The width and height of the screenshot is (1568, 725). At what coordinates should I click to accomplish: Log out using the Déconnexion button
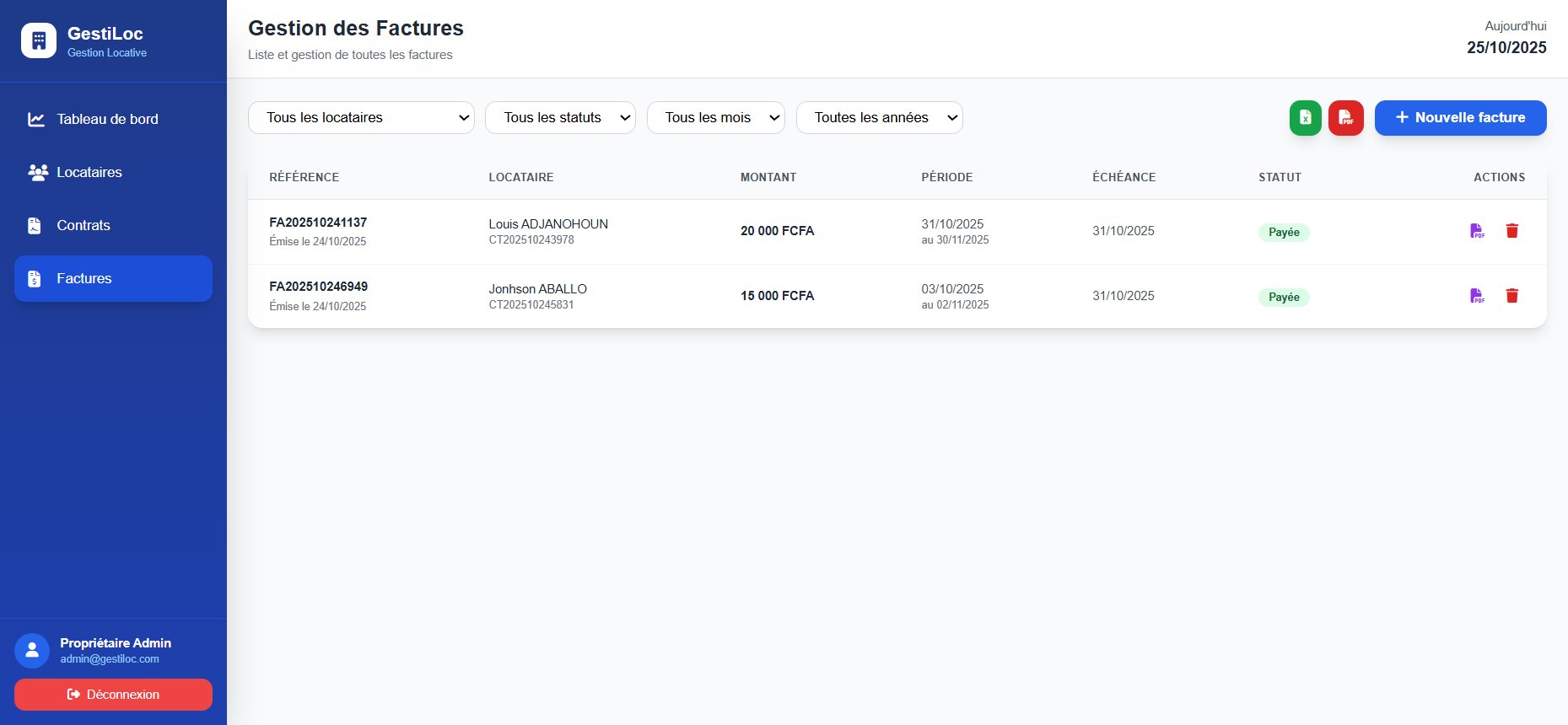pyautogui.click(x=113, y=695)
